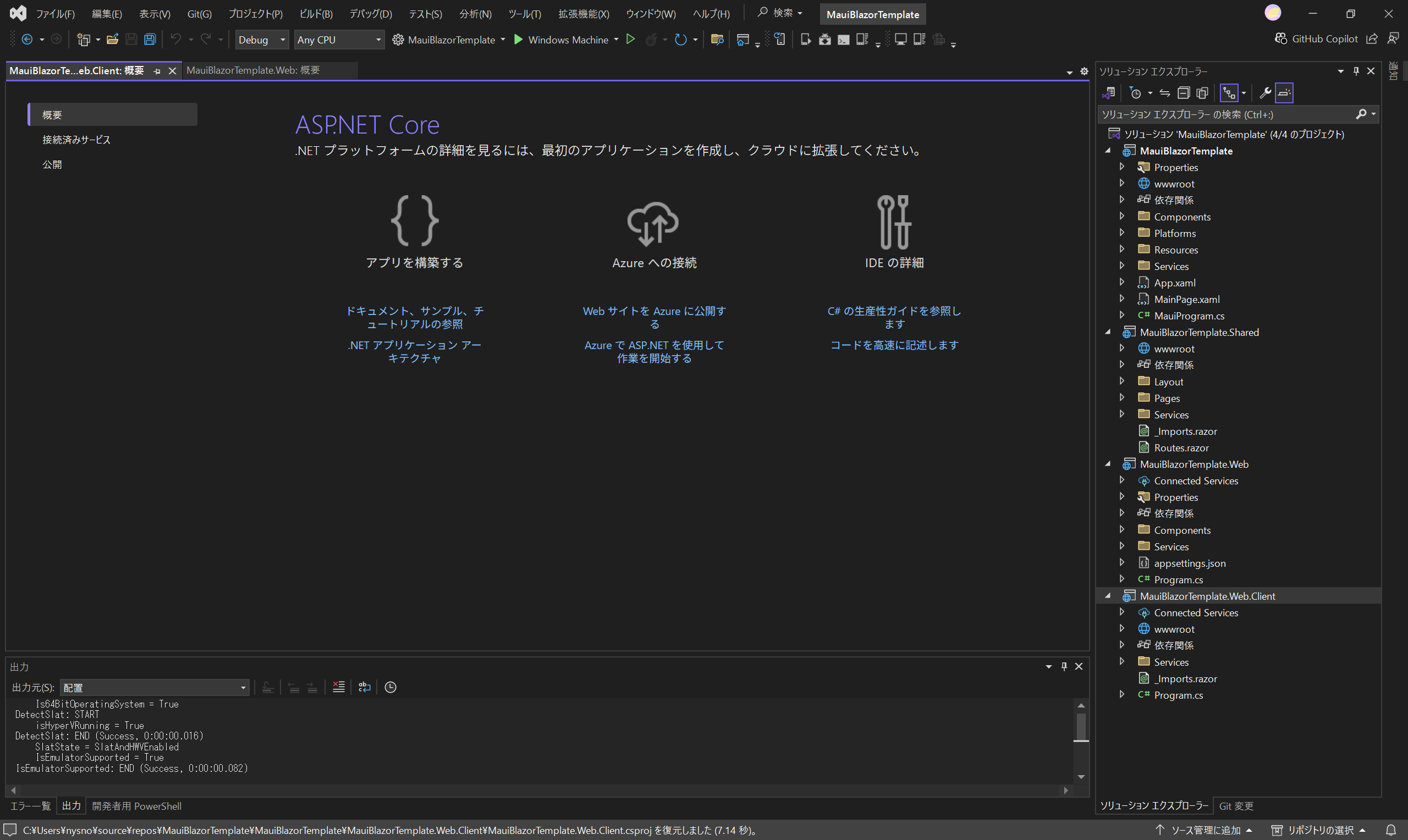
Task: Unpin the Solution Explorer panel
Action: 1355,71
